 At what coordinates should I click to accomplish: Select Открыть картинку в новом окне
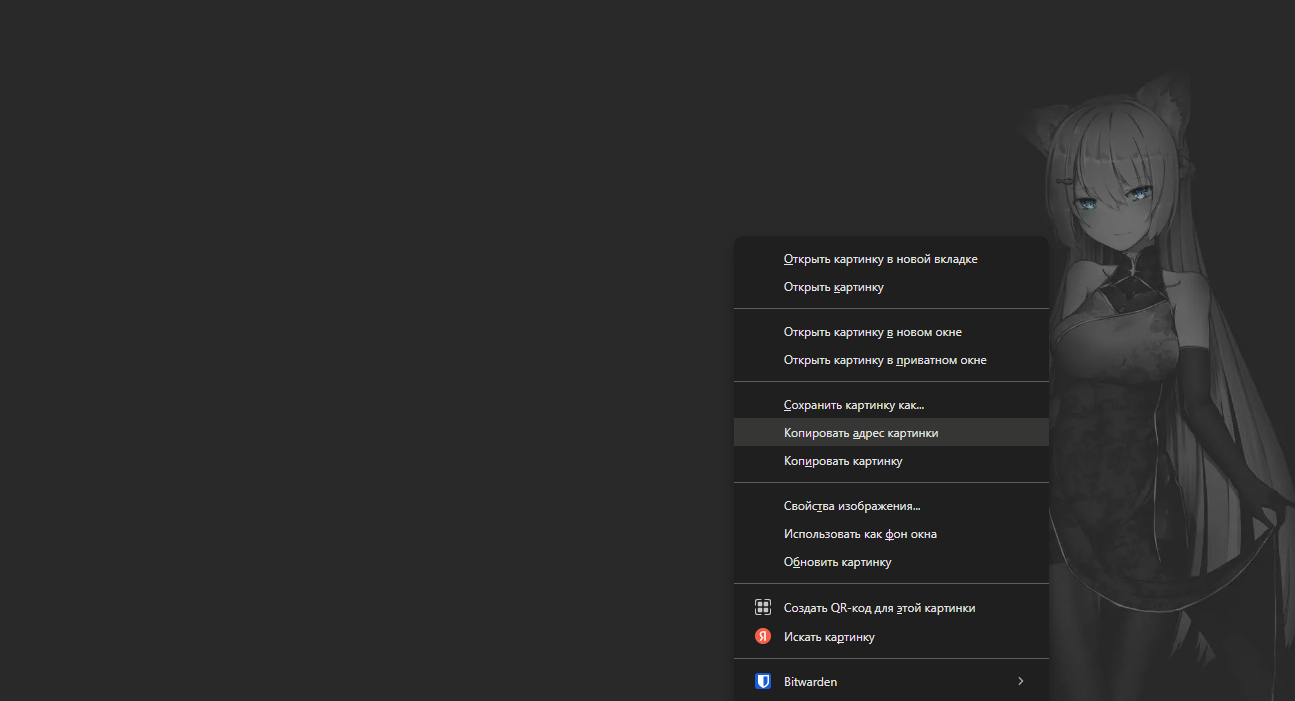[x=891, y=332]
